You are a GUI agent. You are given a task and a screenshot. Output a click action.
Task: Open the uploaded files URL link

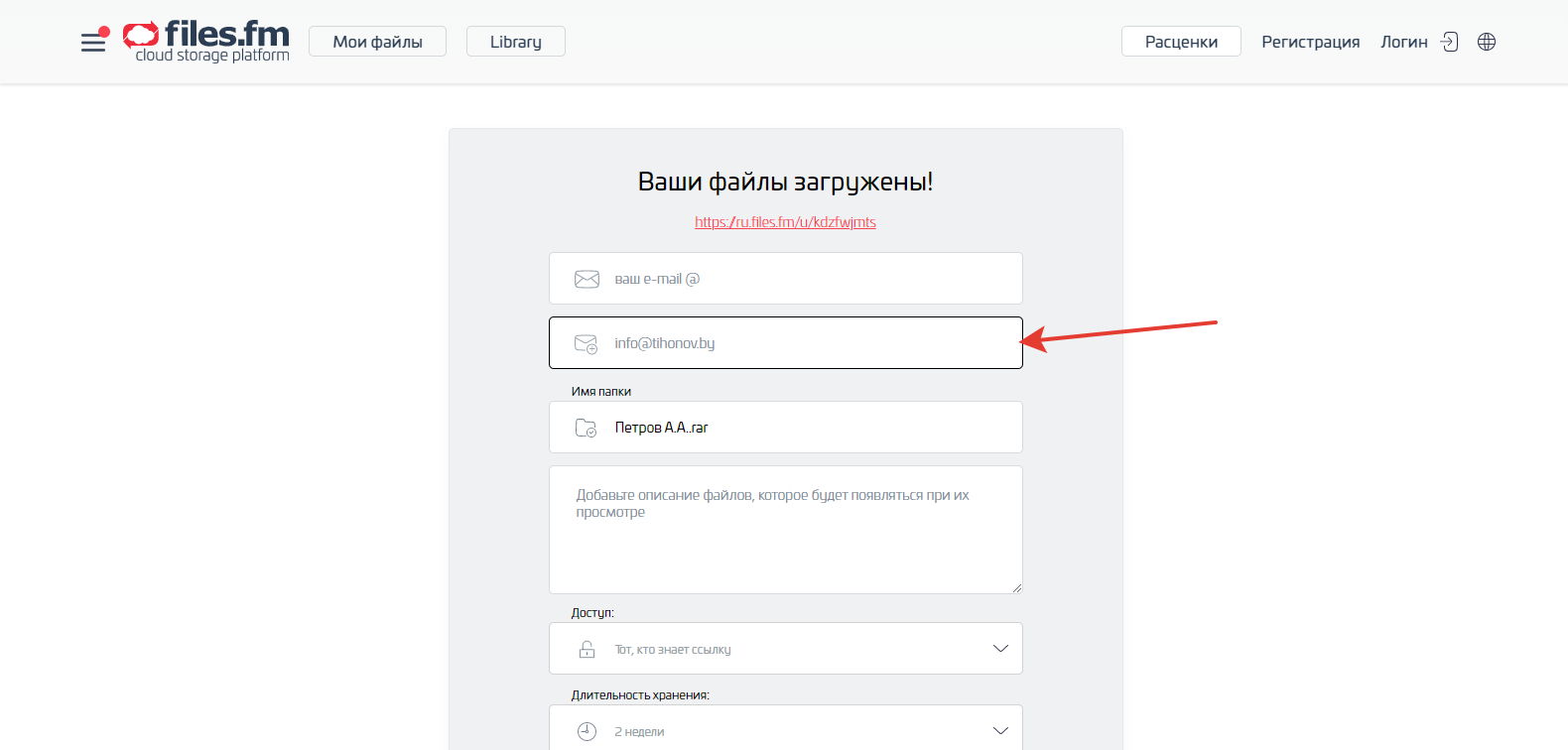pos(785,222)
